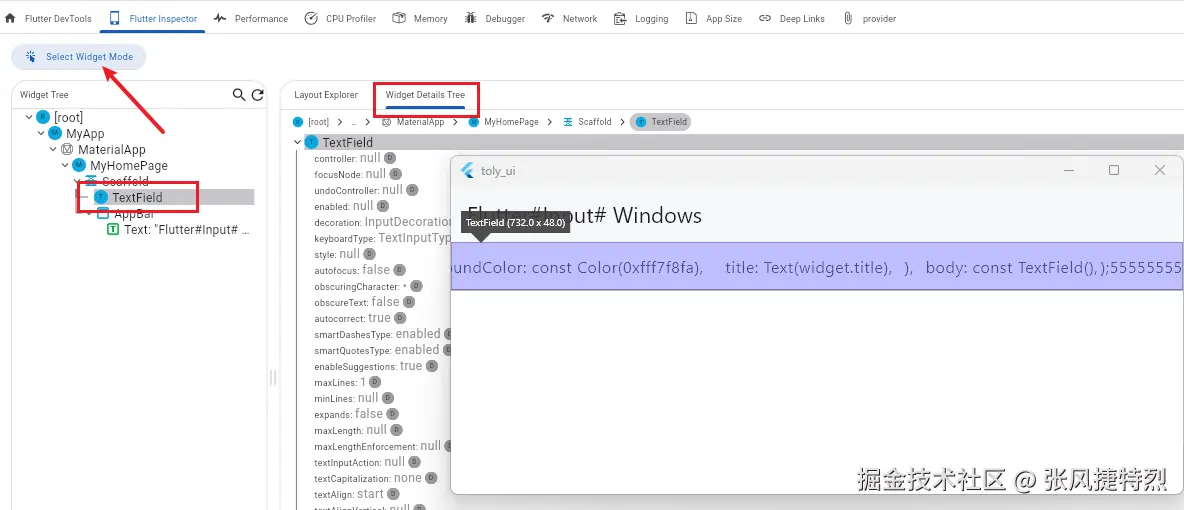Image resolution: width=1184 pixels, height=510 pixels.
Task: Click default badge next to textInputAction
Action: pos(415,462)
